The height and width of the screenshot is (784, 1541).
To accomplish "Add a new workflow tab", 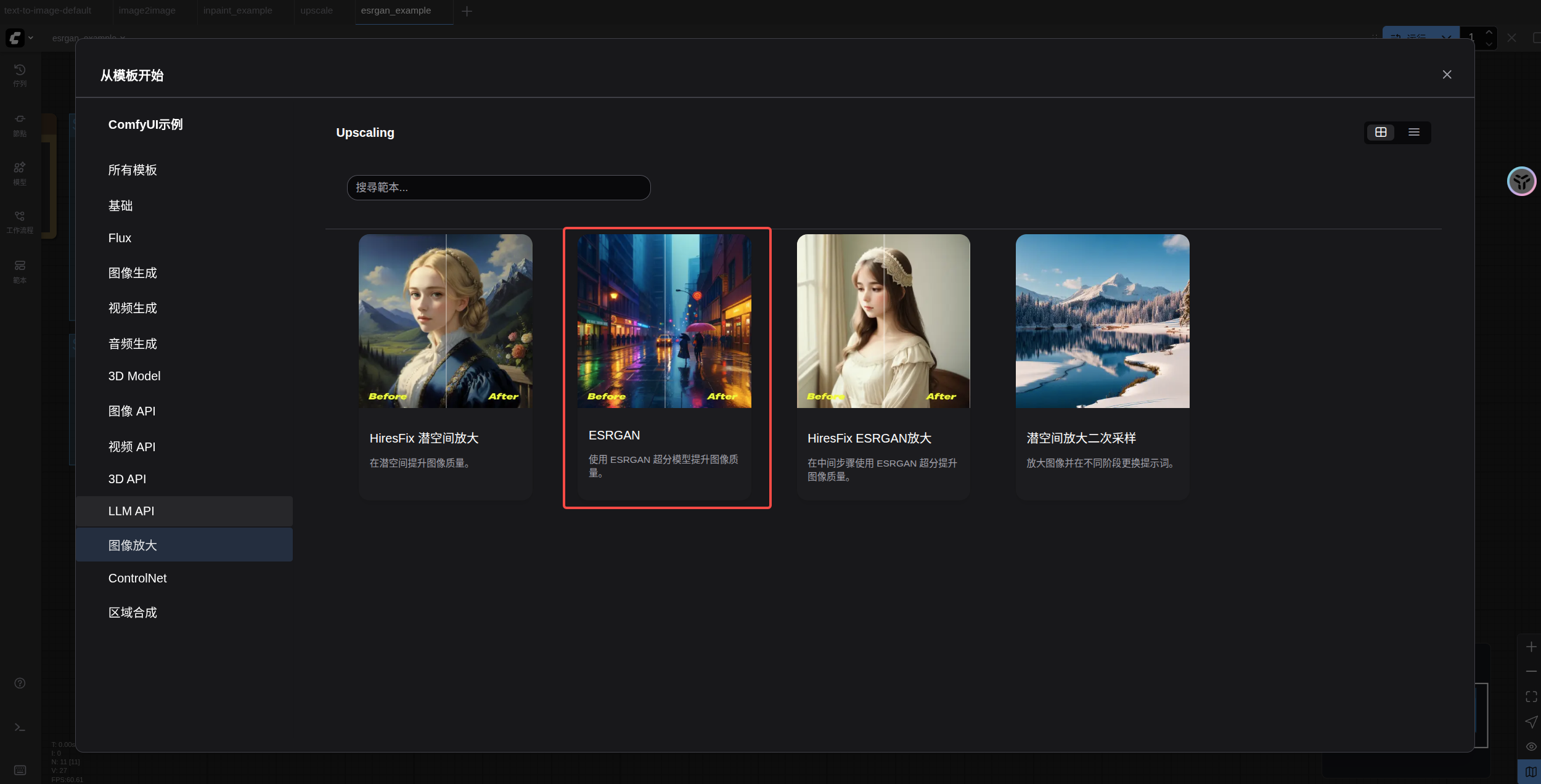I will pyautogui.click(x=467, y=11).
